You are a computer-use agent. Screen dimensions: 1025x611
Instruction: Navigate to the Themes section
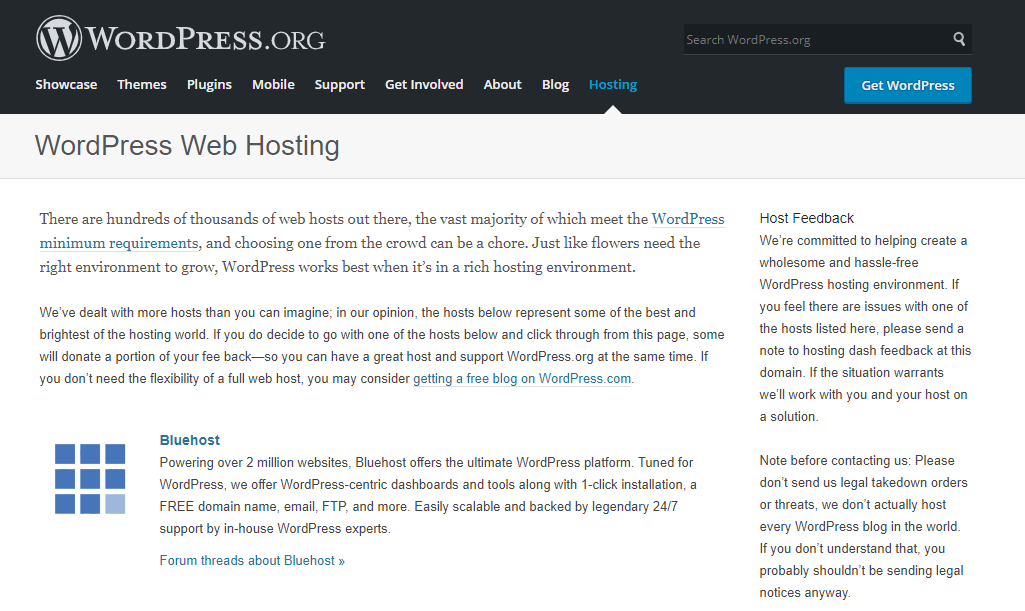[x=141, y=85]
